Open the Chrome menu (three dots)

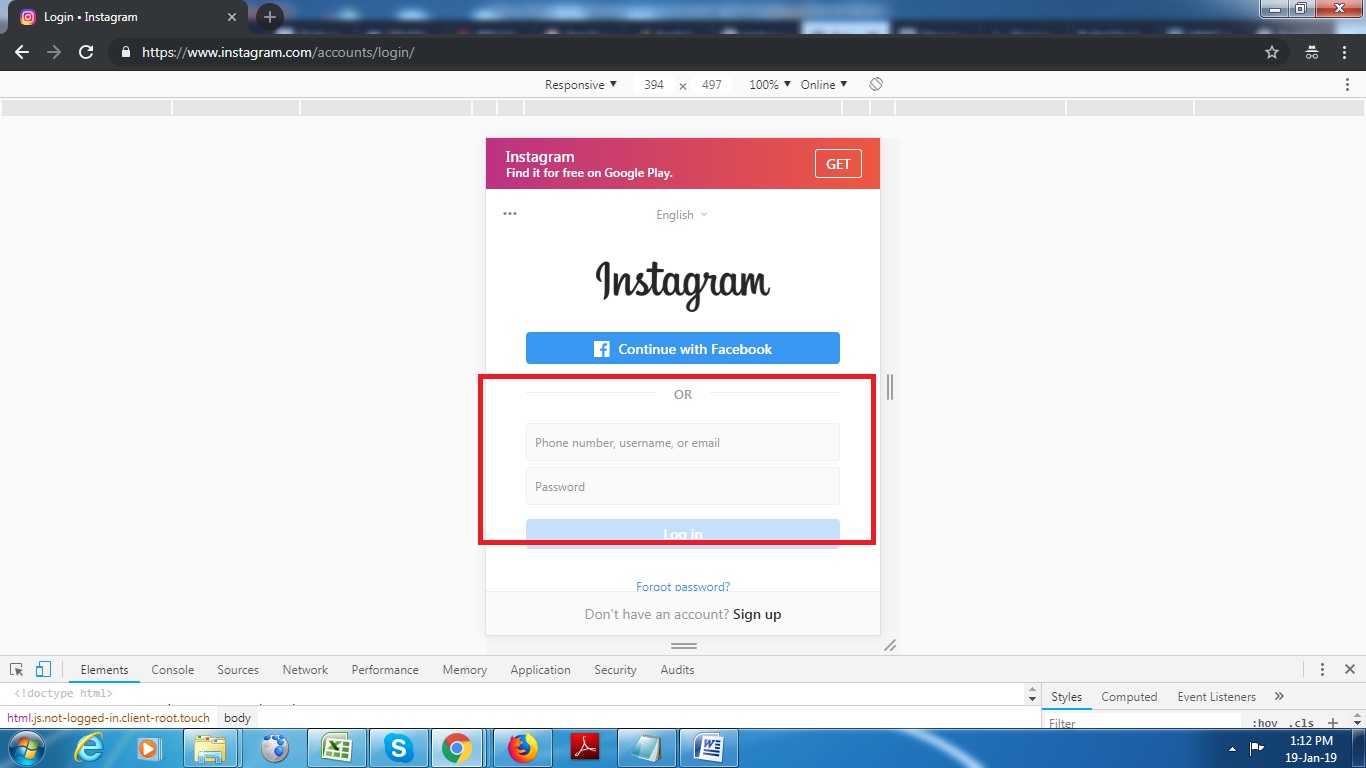(1346, 52)
